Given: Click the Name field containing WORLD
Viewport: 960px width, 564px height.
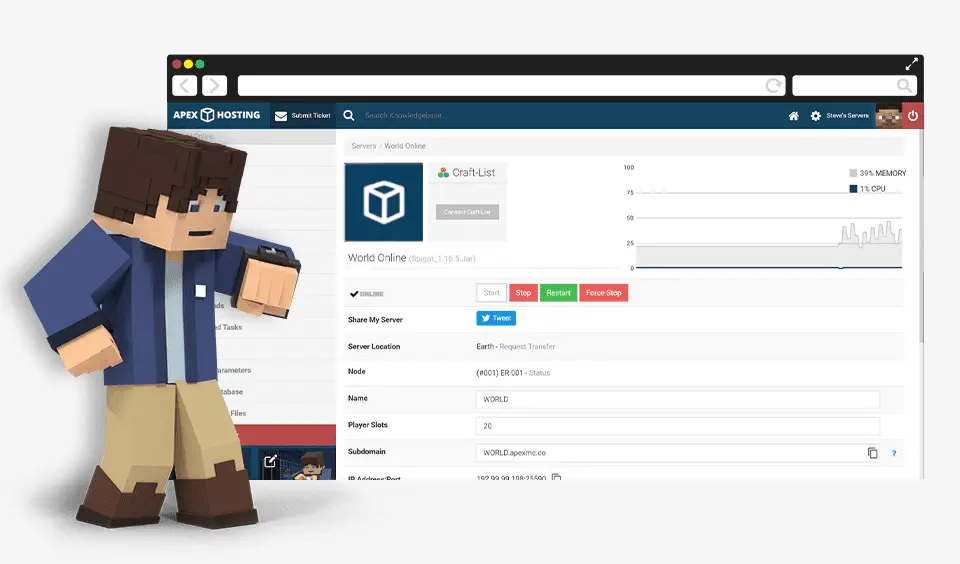Looking at the screenshot, I should tap(678, 399).
